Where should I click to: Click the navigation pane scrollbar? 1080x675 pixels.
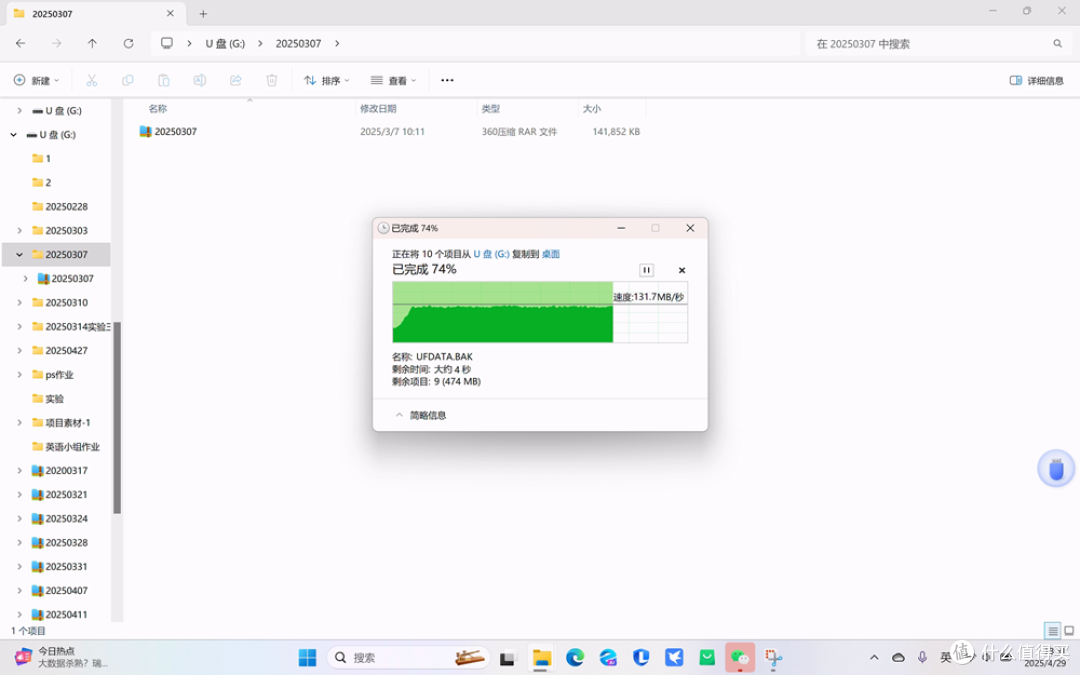pyautogui.click(x=117, y=417)
